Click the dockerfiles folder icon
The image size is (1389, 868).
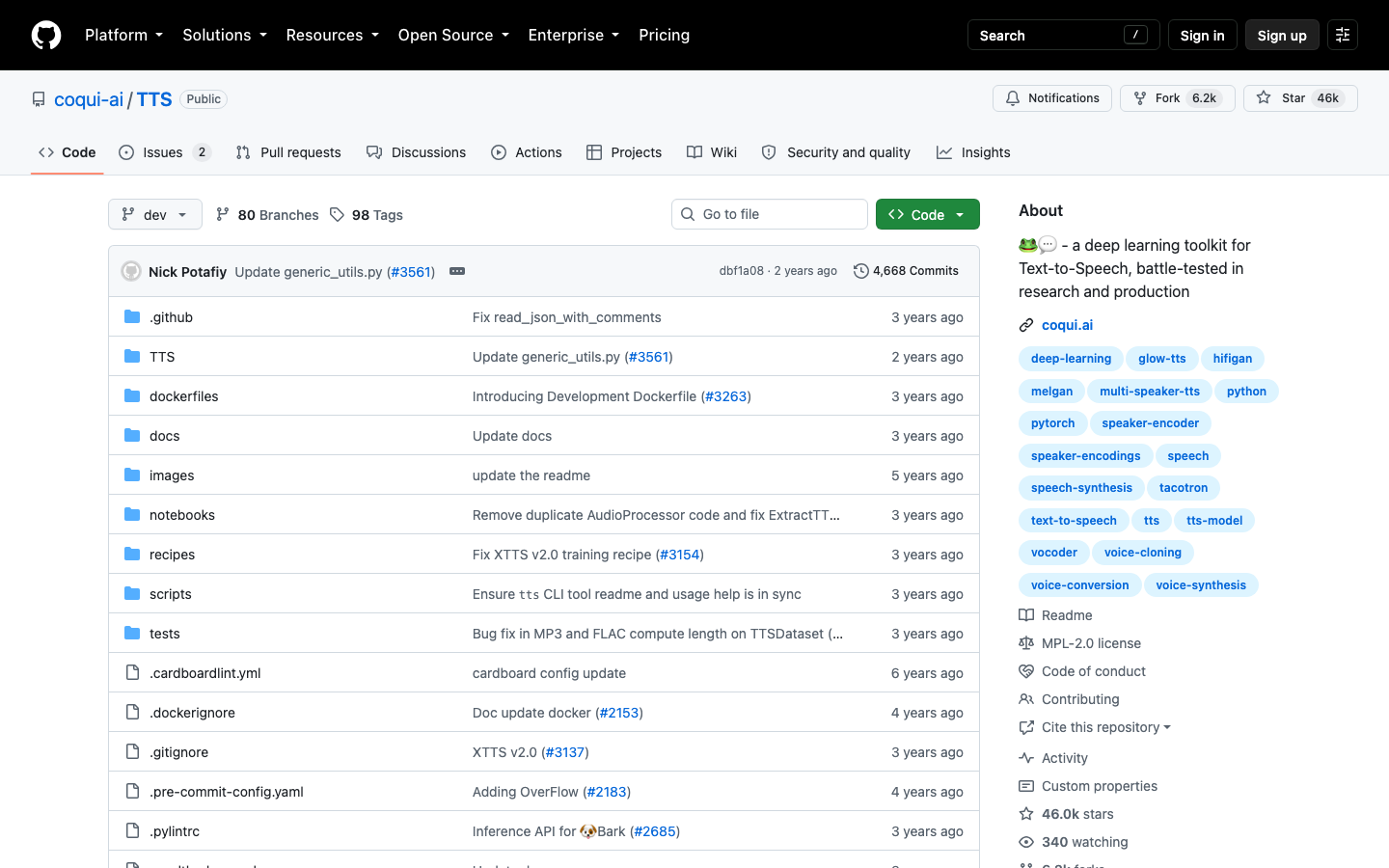coord(132,395)
